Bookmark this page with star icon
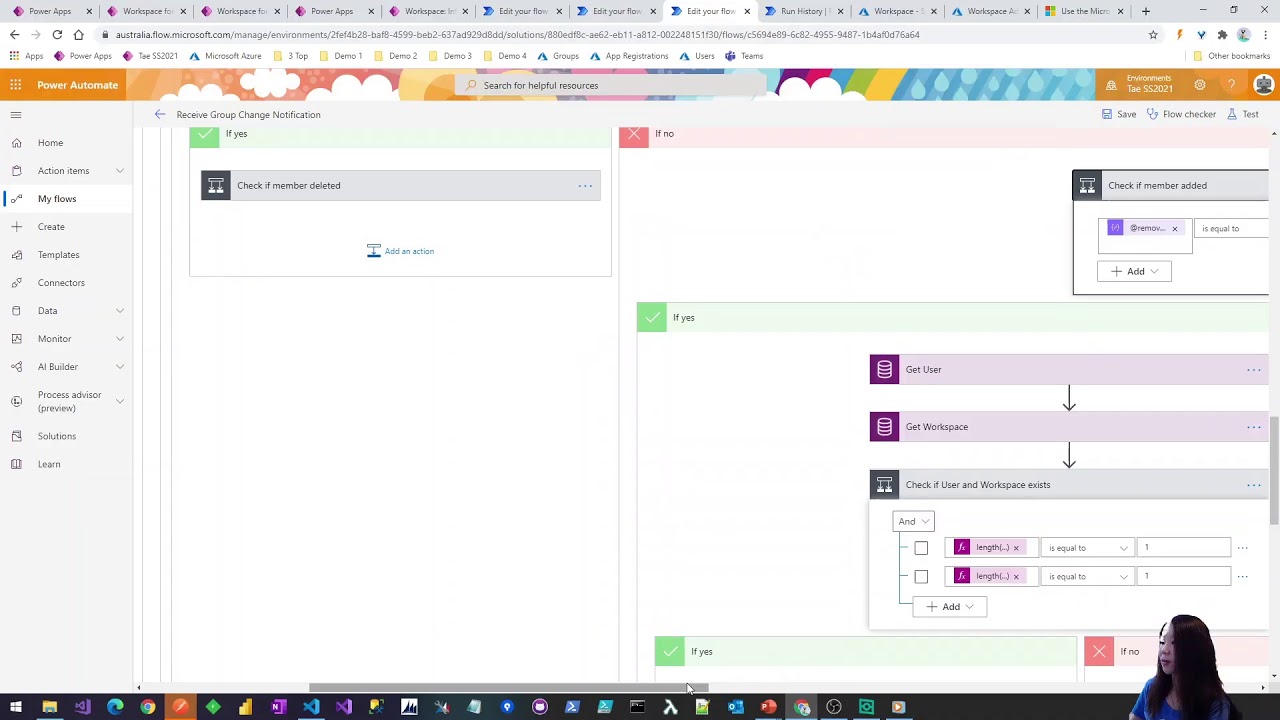Image resolution: width=1280 pixels, height=720 pixels. point(1153,34)
